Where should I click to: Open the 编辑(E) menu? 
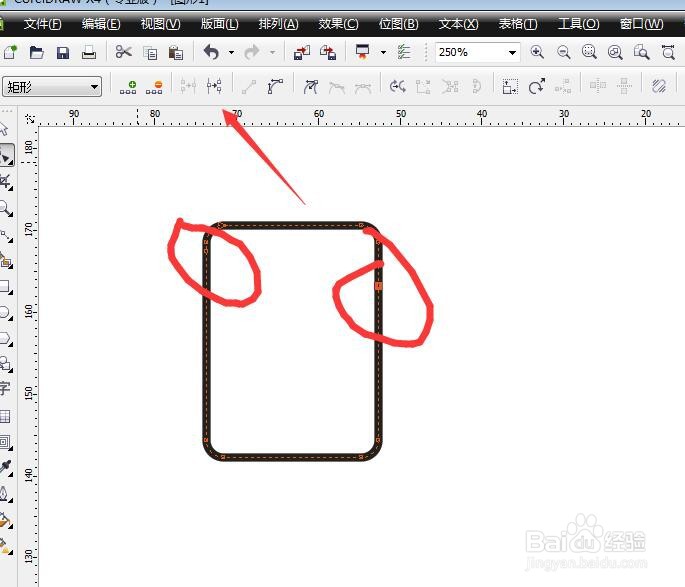pos(101,24)
